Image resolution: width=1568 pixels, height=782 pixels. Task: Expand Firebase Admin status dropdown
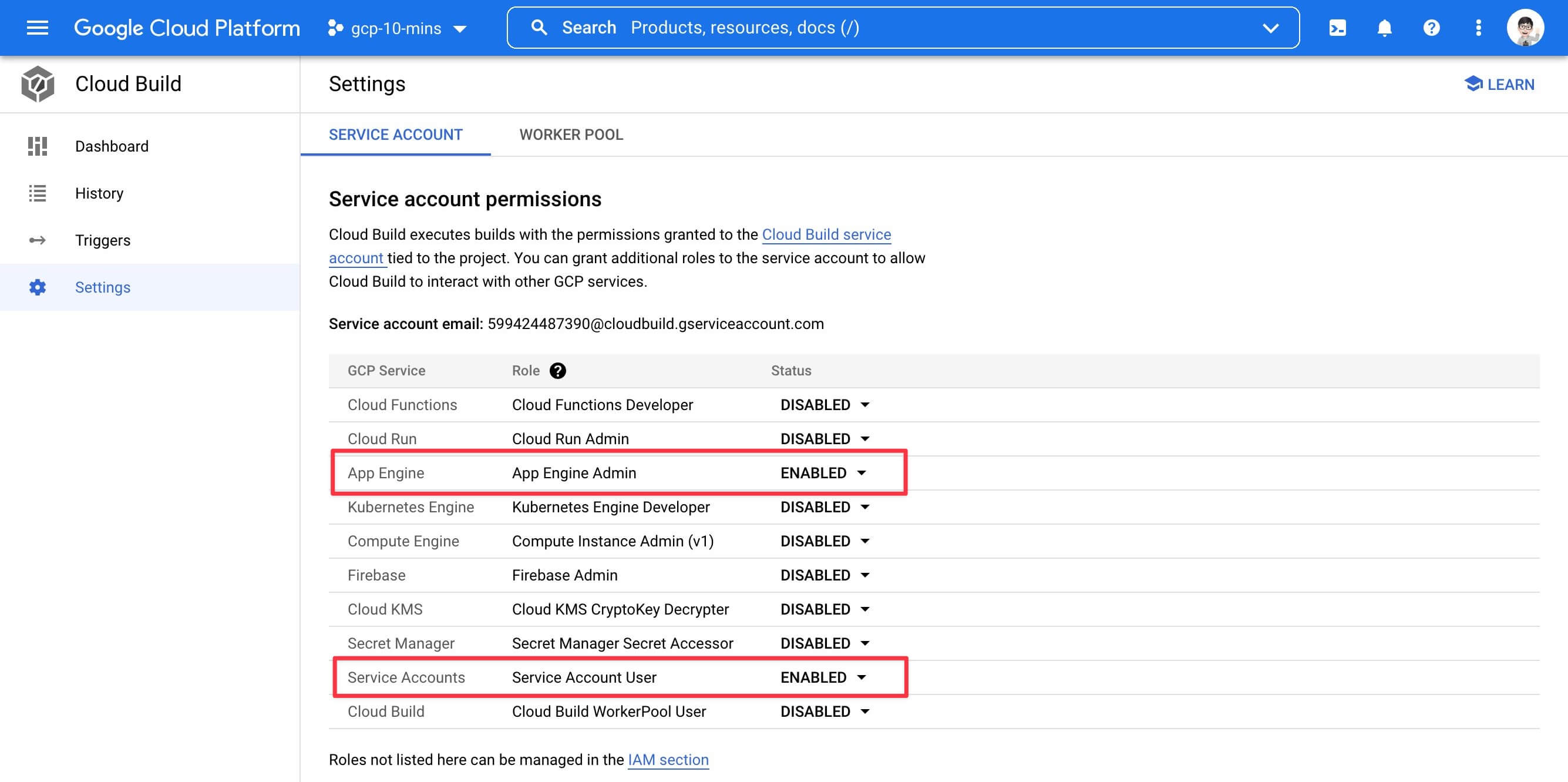(x=825, y=576)
